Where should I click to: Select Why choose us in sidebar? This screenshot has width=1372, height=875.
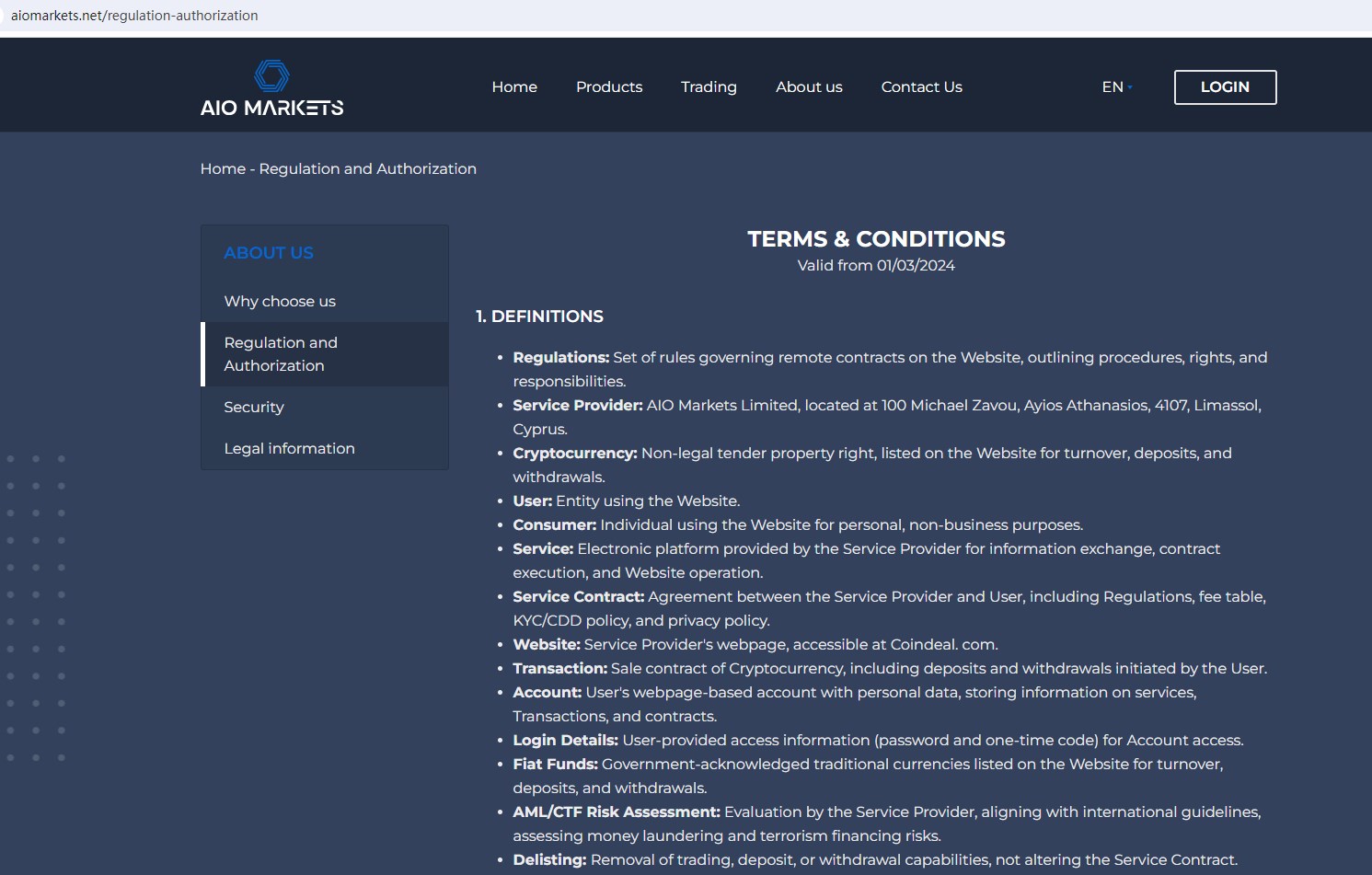click(280, 301)
